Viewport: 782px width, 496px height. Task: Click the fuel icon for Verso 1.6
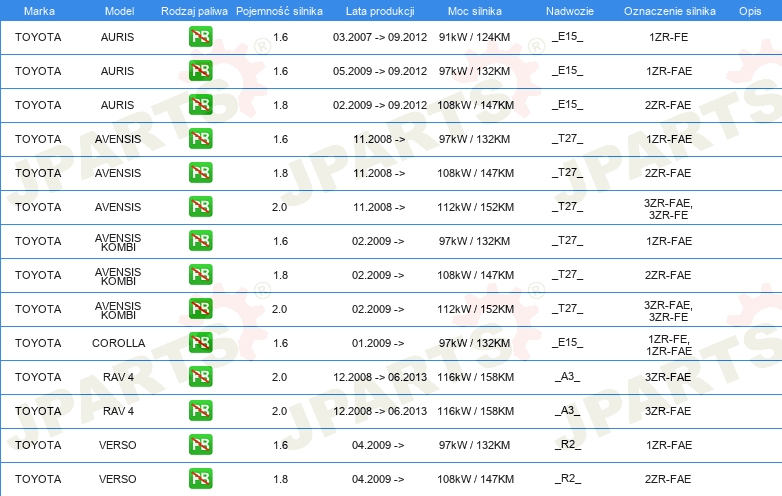coord(200,445)
